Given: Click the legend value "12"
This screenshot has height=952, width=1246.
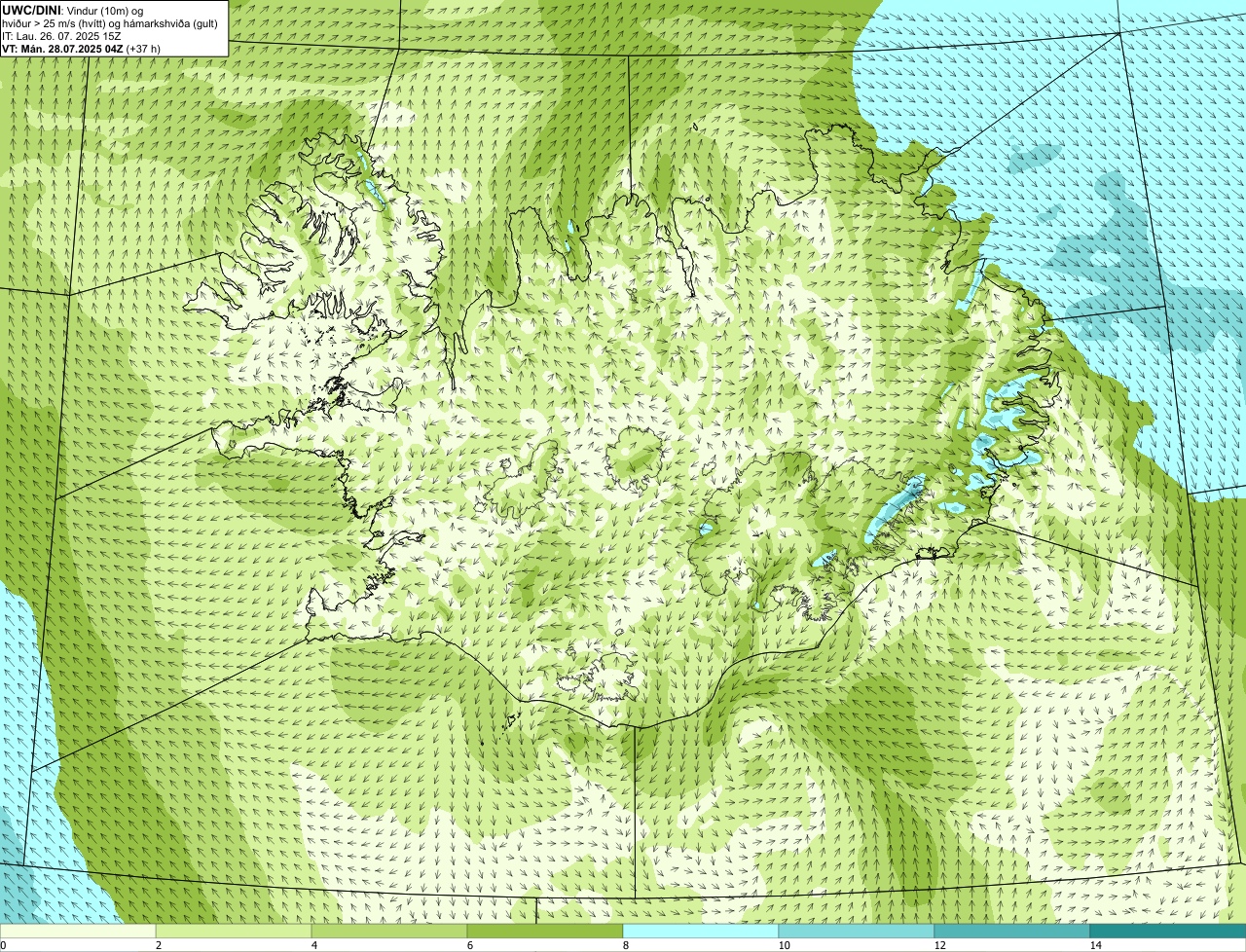Looking at the screenshot, I should click(x=939, y=945).
